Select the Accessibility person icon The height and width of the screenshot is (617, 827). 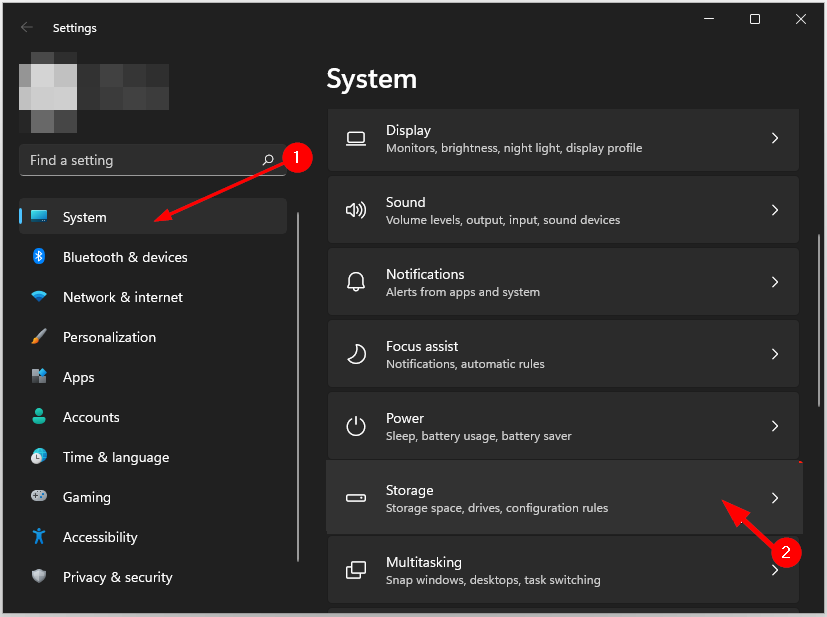38,537
